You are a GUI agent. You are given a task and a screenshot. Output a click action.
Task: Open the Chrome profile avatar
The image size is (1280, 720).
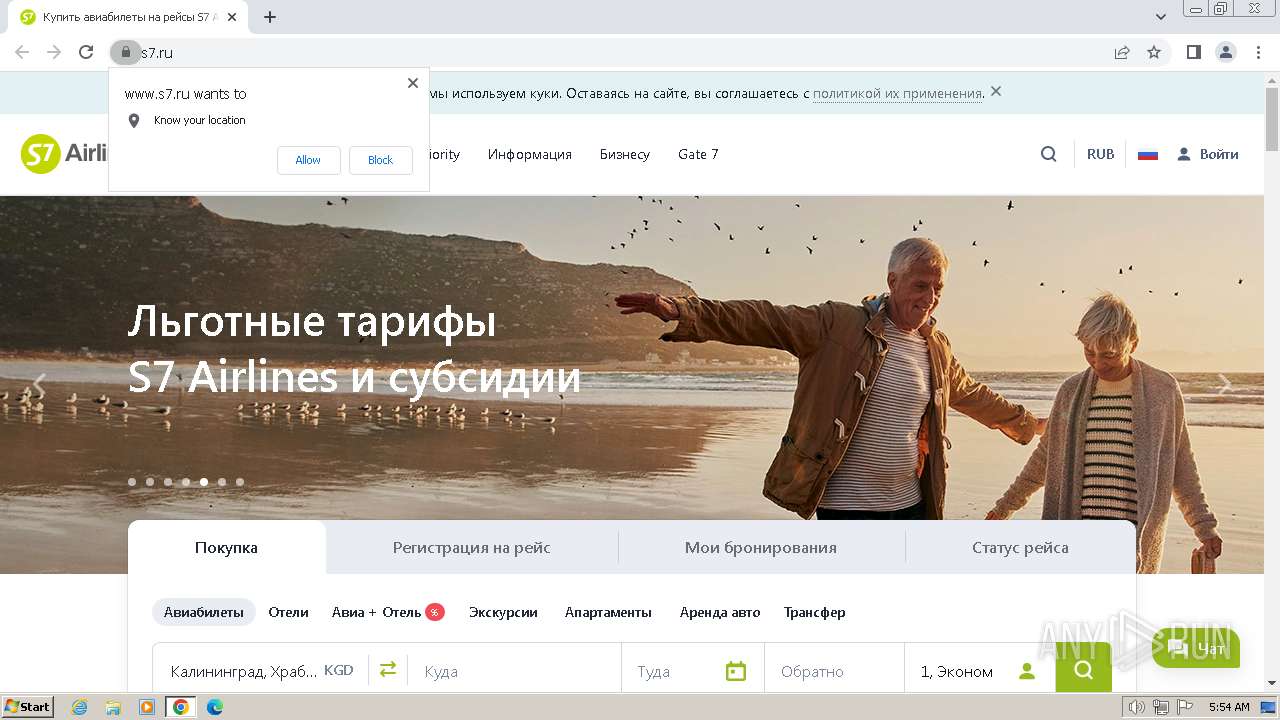pos(1226,52)
